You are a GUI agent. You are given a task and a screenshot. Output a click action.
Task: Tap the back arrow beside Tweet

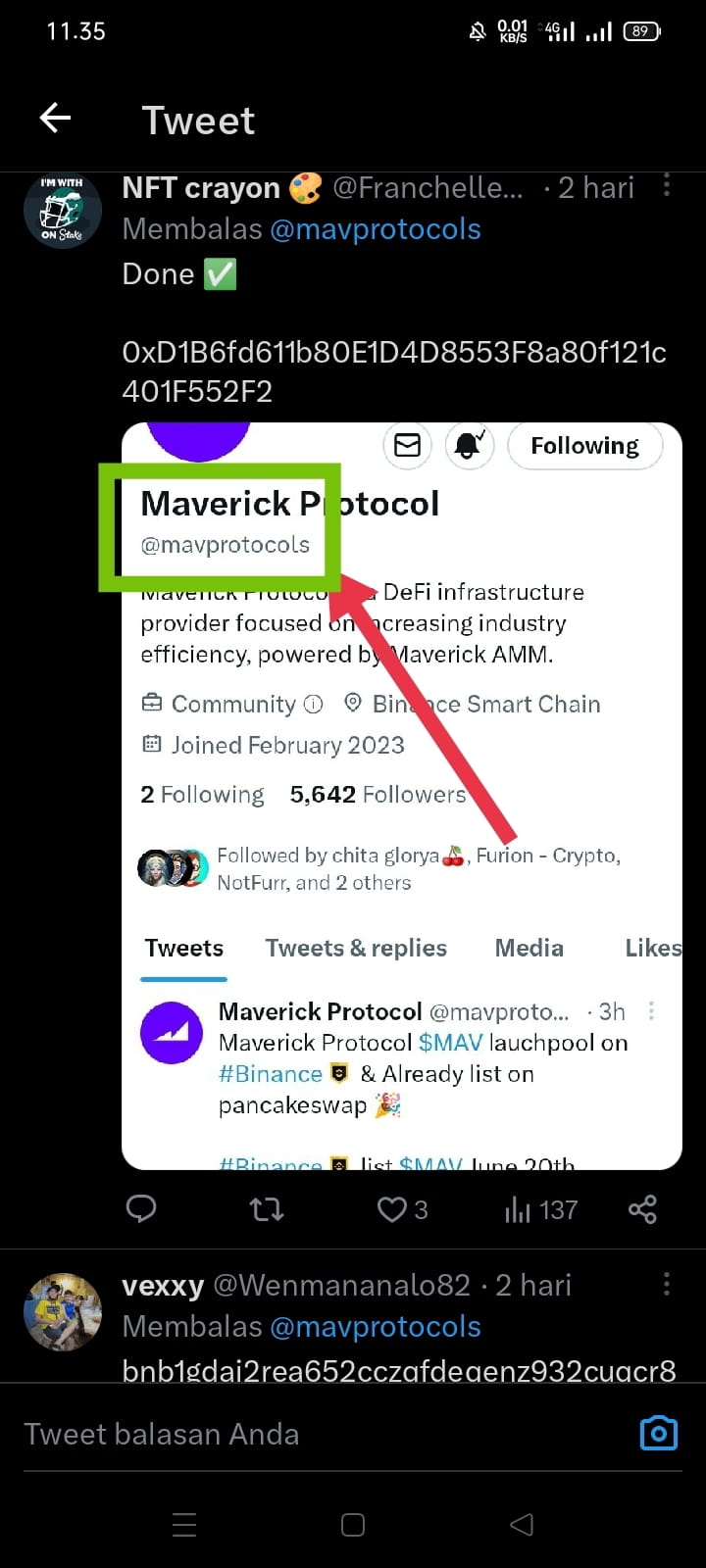click(x=56, y=119)
